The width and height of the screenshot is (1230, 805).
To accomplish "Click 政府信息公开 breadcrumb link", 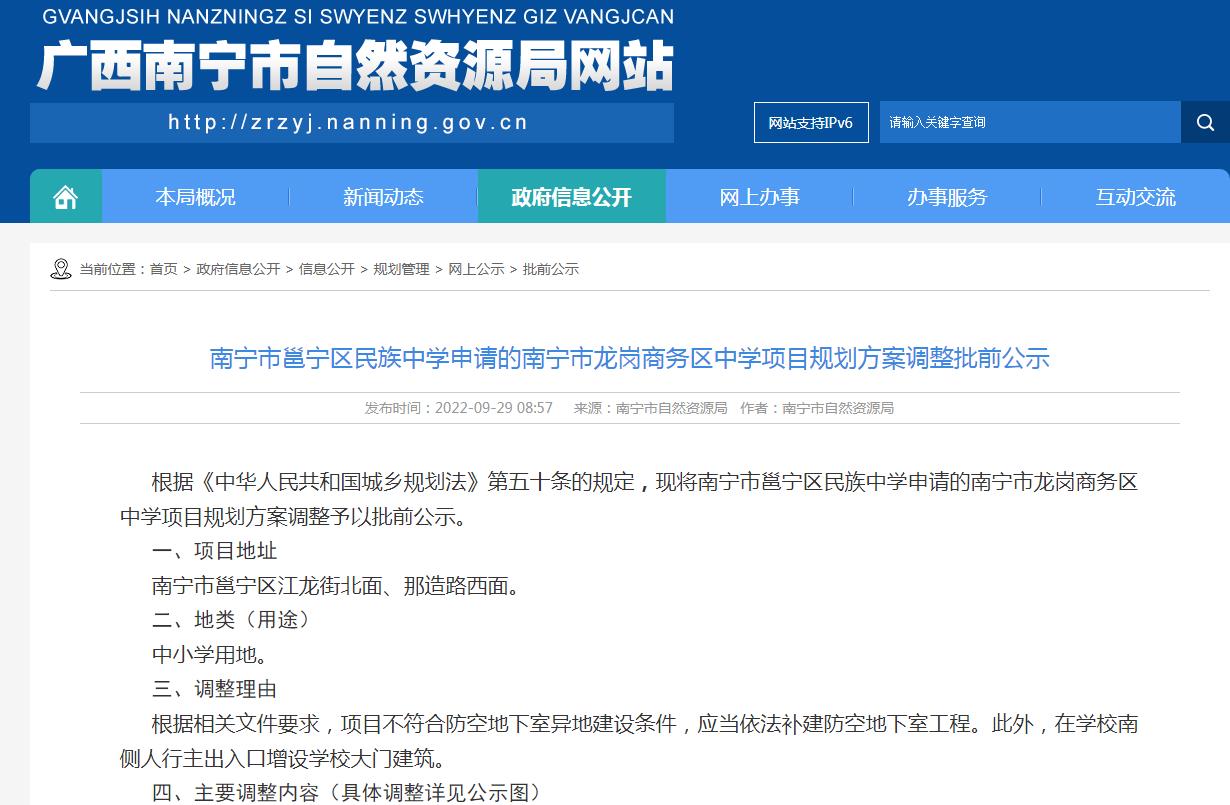I will 238,269.
